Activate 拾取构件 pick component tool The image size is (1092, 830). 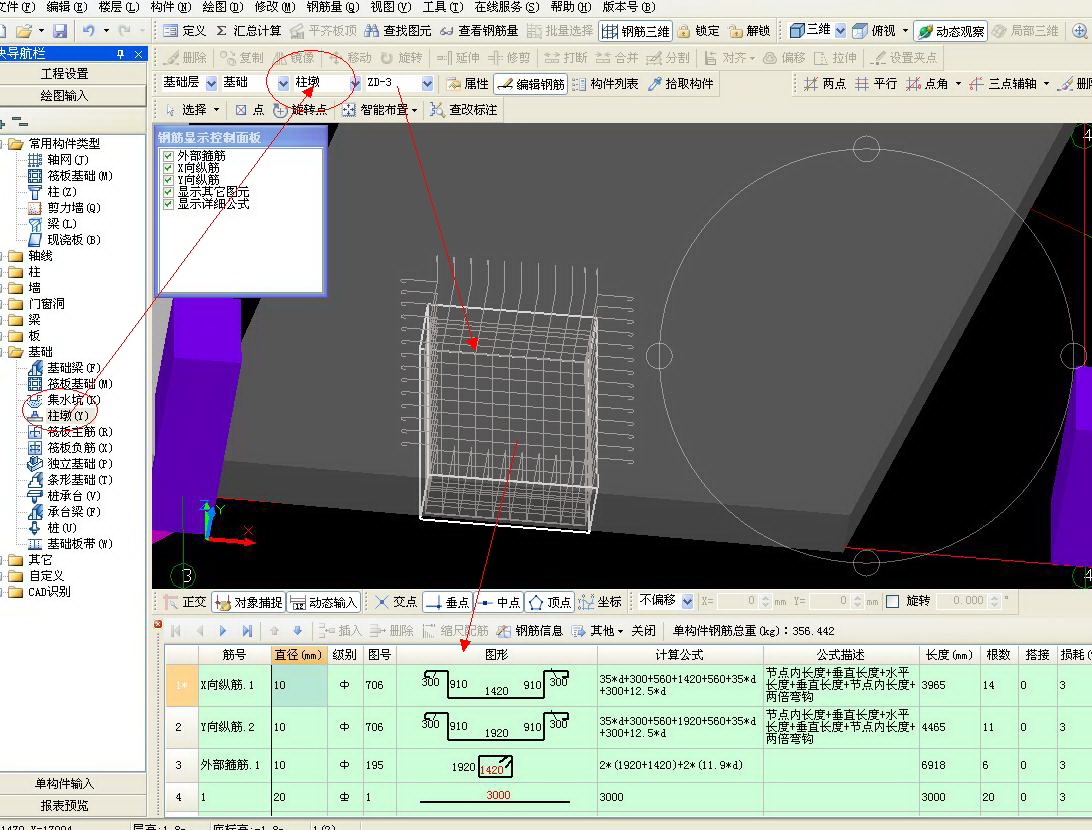click(680, 84)
